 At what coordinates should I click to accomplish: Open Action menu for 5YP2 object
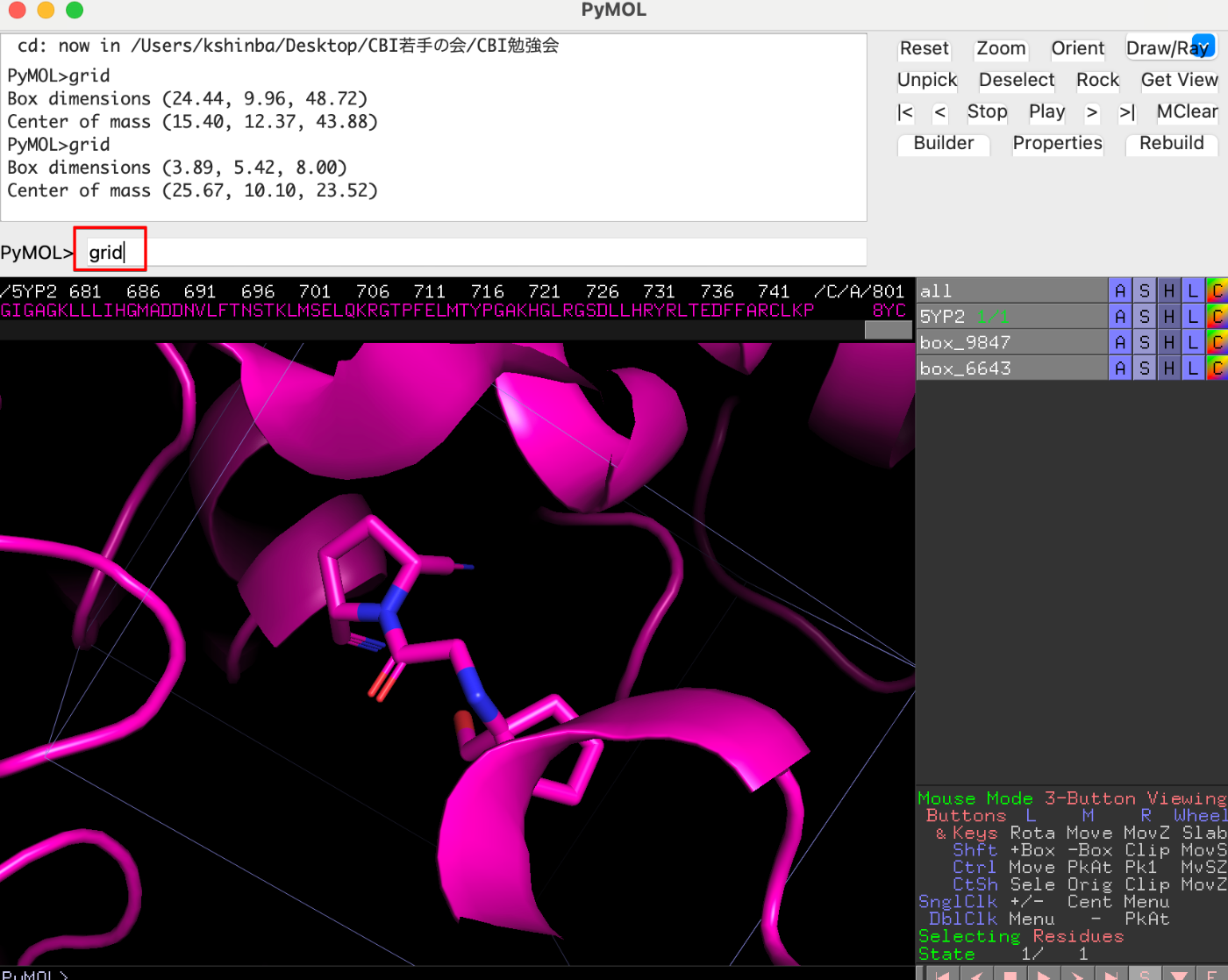tap(1119, 317)
